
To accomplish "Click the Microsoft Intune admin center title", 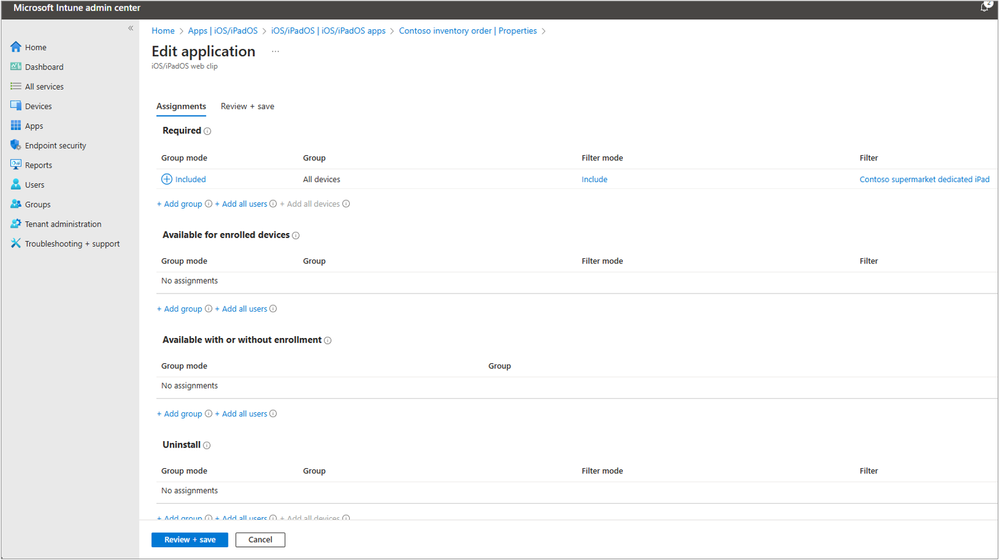I will point(77,8).
